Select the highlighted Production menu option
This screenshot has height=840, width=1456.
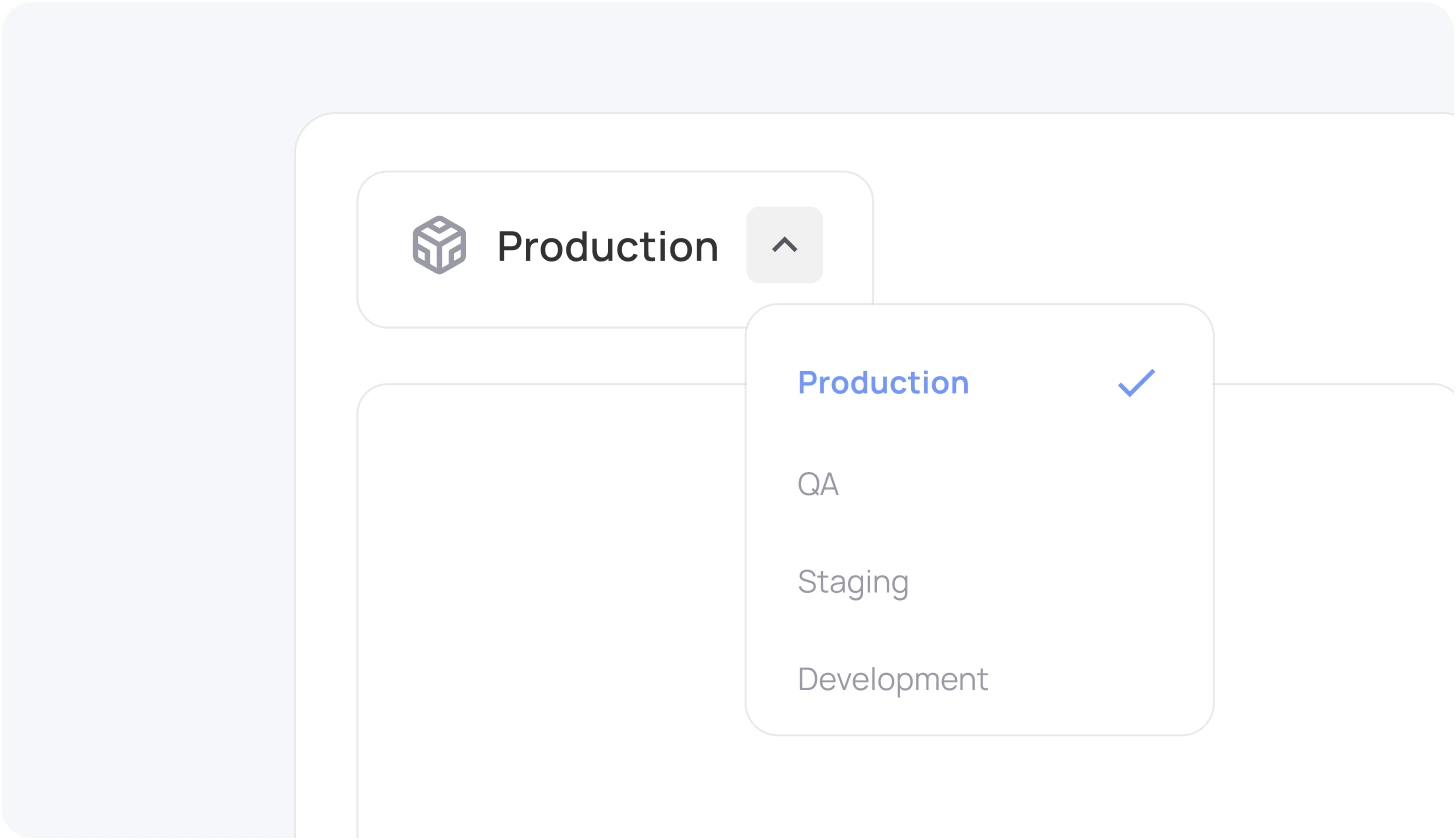point(883,383)
